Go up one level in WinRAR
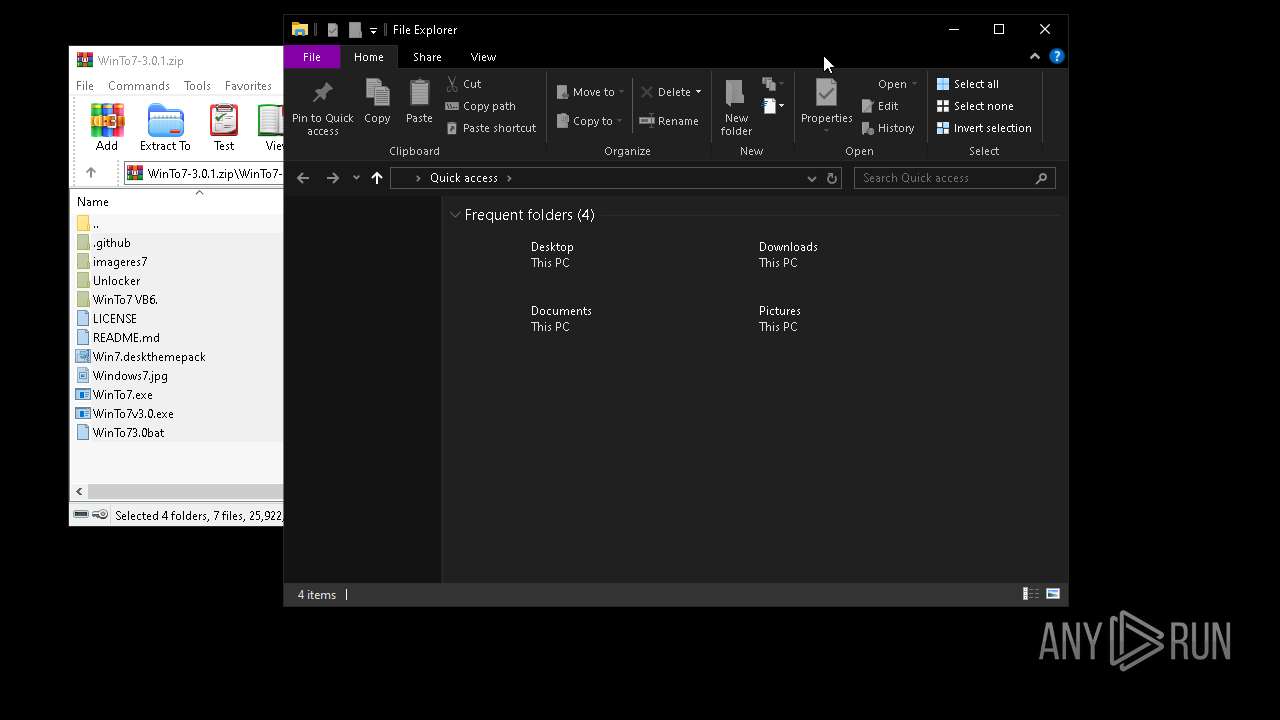Viewport: 1280px width, 720px height. [x=91, y=173]
